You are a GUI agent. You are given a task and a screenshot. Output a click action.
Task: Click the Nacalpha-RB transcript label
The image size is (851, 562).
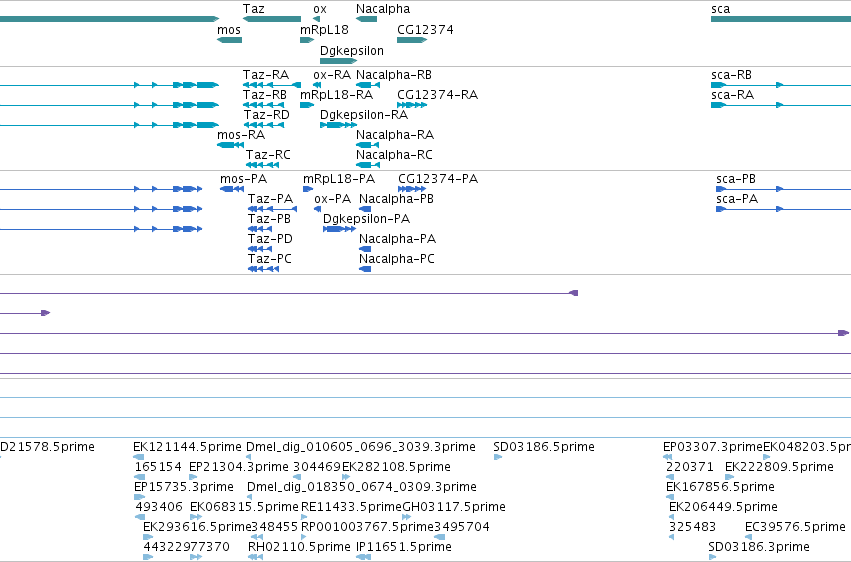point(393,75)
